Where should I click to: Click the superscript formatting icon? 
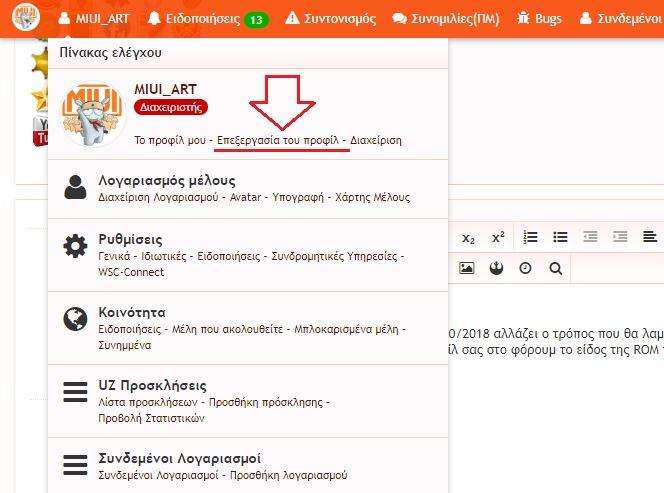[497, 238]
